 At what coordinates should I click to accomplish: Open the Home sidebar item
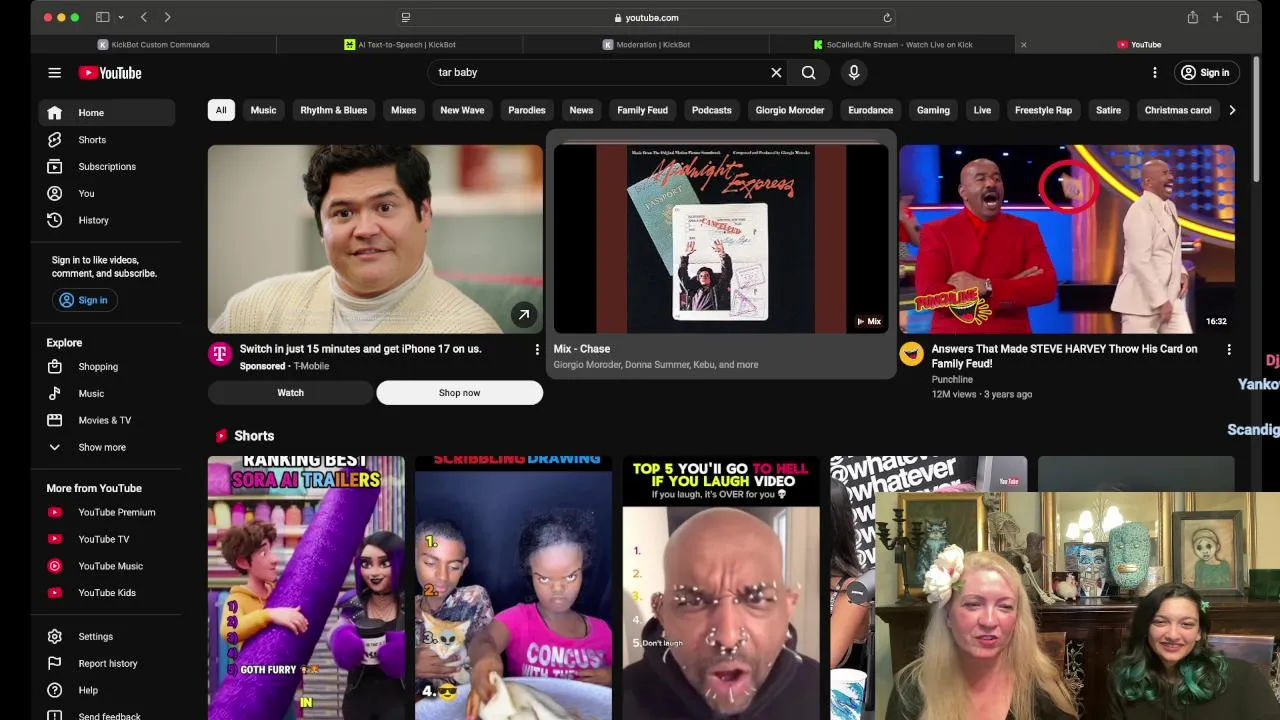pyautogui.click(x=108, y=113)
